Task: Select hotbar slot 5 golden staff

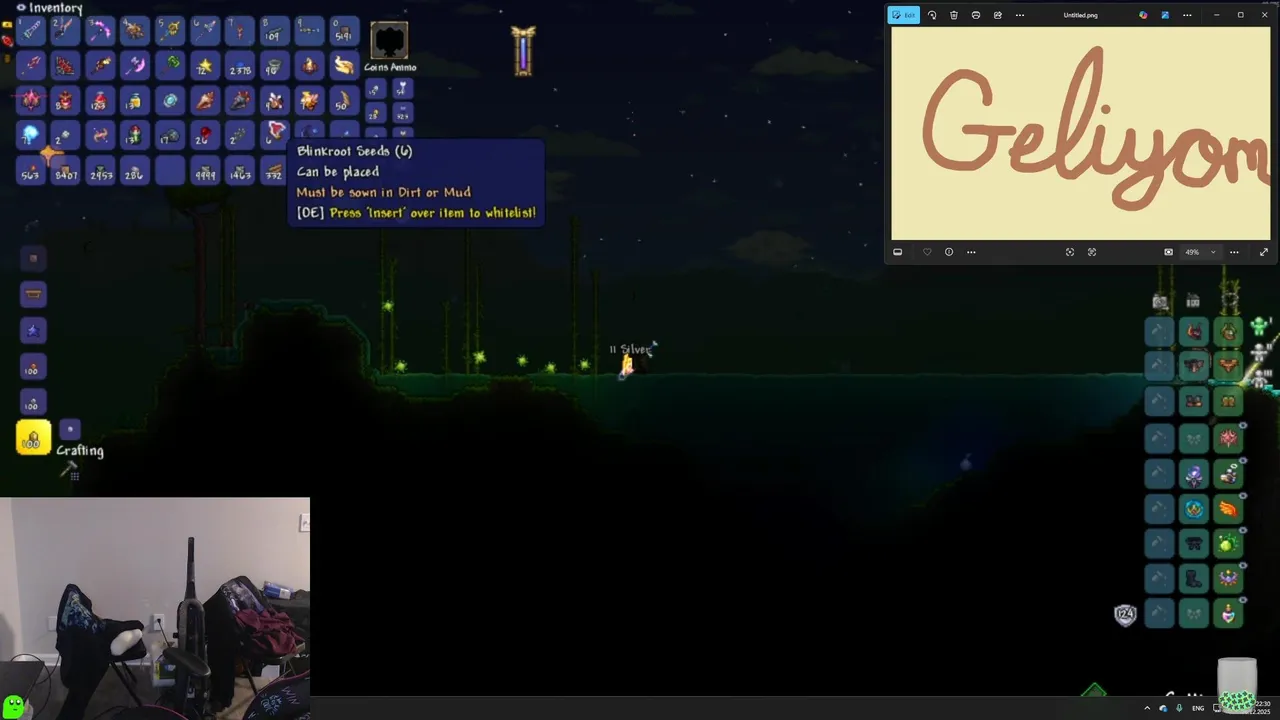Action: click(170, 32)
